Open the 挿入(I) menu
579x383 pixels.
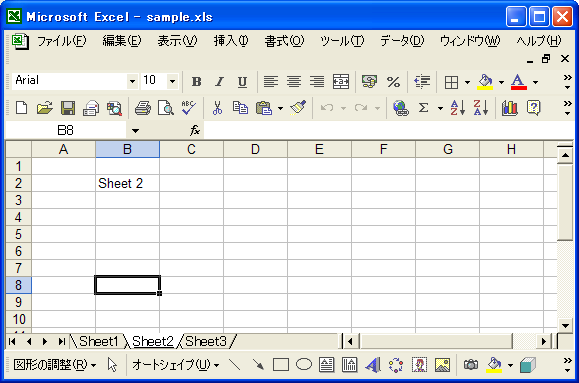pos(231,41)
